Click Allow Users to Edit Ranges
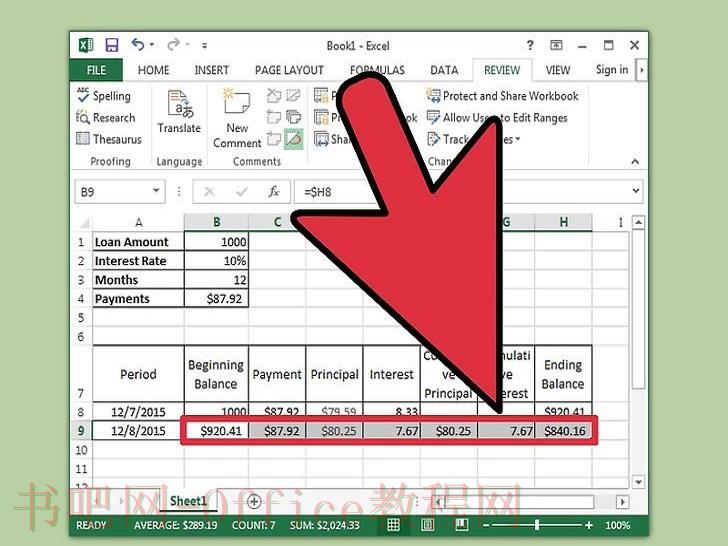Image resolution: width=728 pixels, height=546 pixels. (x=497, y=117)
